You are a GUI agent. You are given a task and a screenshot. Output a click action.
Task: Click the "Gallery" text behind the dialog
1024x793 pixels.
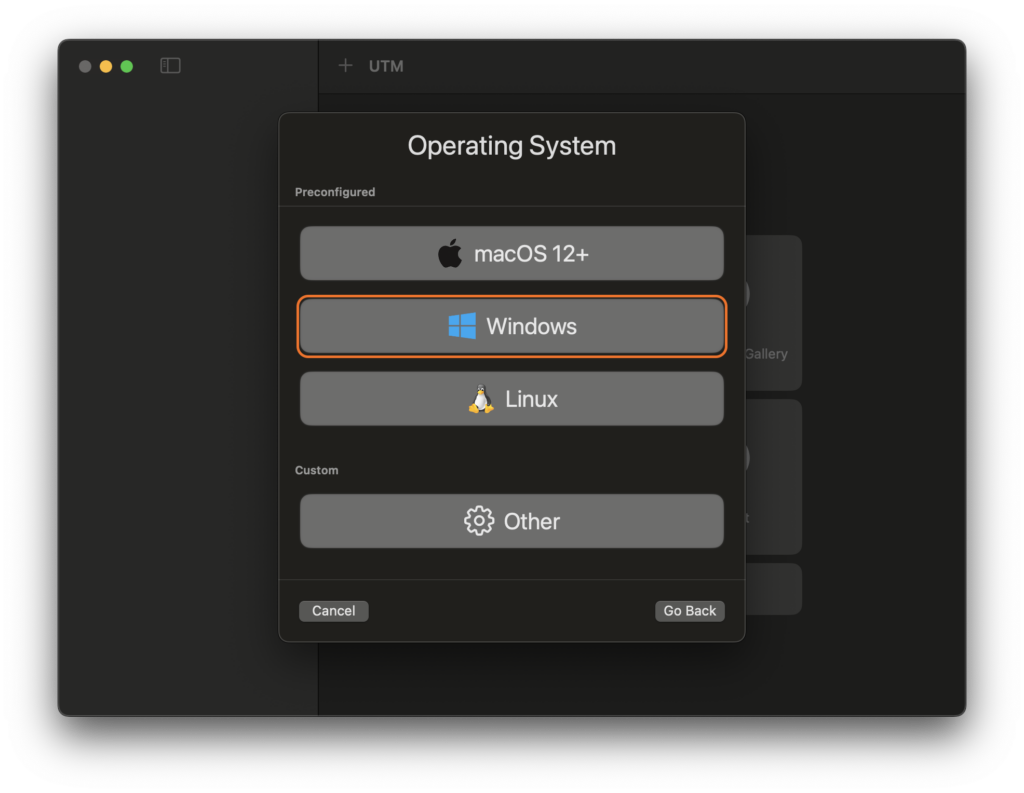[x=766, y=353]
